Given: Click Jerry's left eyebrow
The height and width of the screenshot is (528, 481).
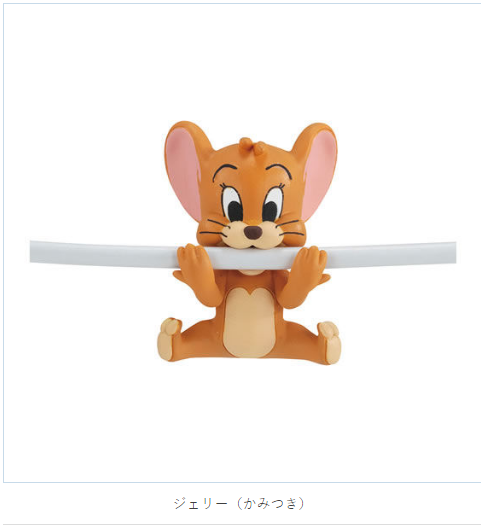Looking at the screenshot, I should tap(228, 170).
